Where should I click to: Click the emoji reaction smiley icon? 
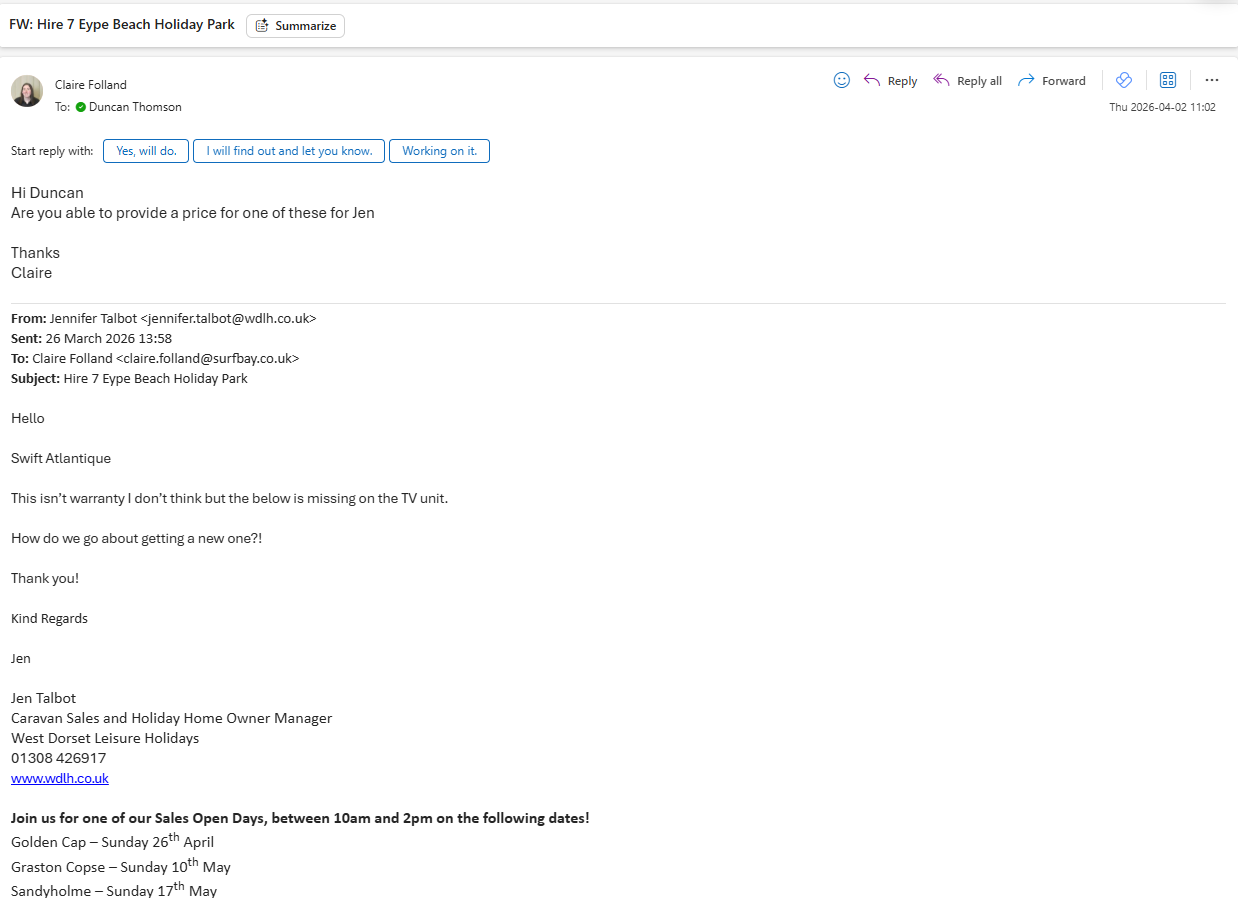842,80
